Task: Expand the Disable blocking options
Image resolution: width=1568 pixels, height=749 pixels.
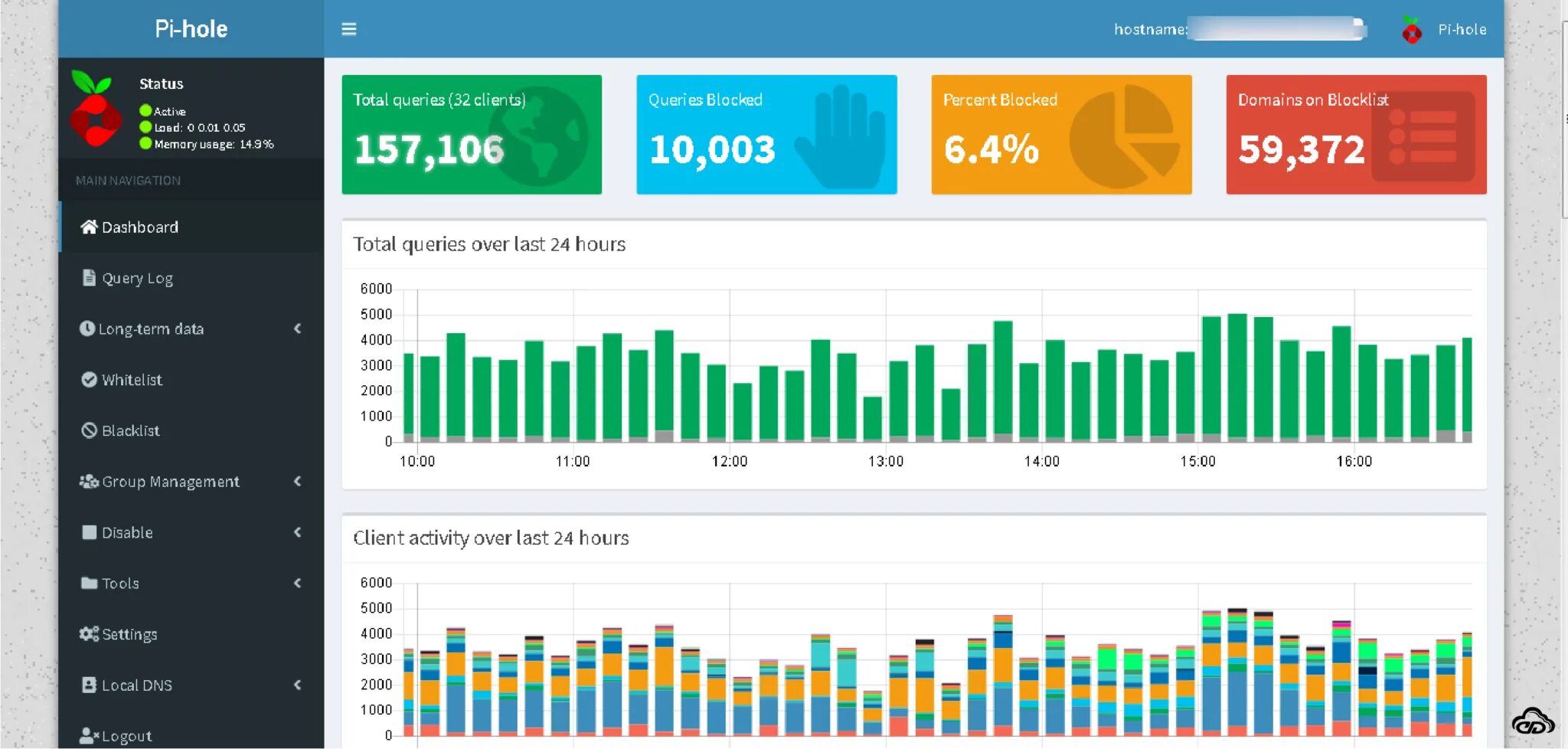Action: click(299, 532)
